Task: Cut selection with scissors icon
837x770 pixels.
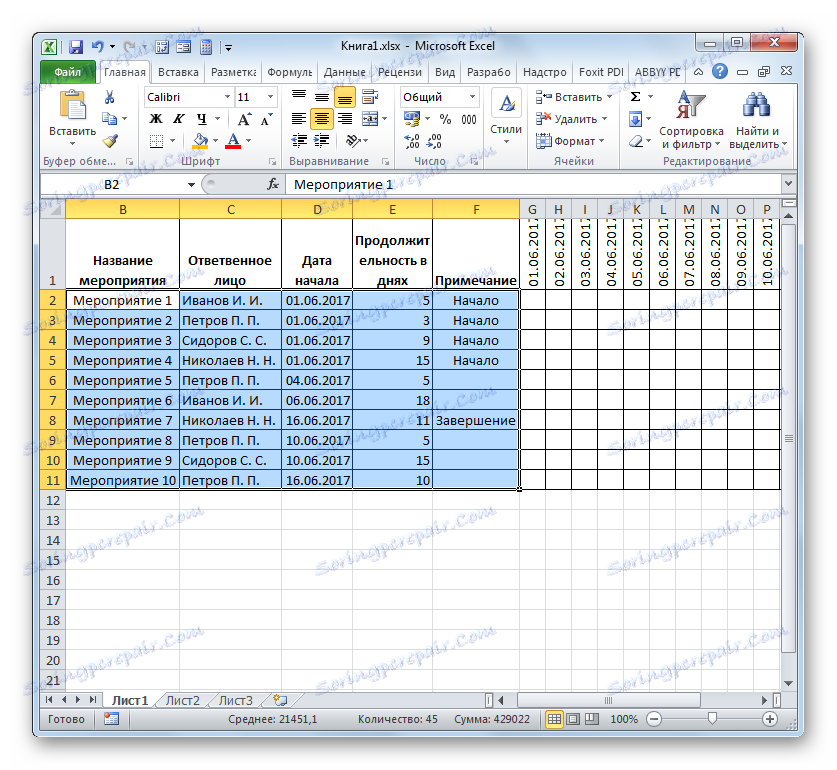Action: point(110,97)
